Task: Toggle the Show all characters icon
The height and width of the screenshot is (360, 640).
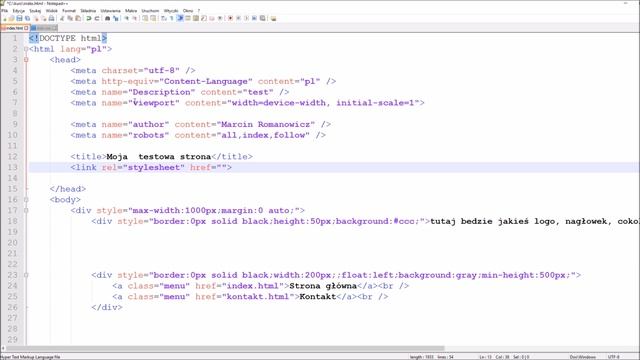Action: tap(171, 18)
